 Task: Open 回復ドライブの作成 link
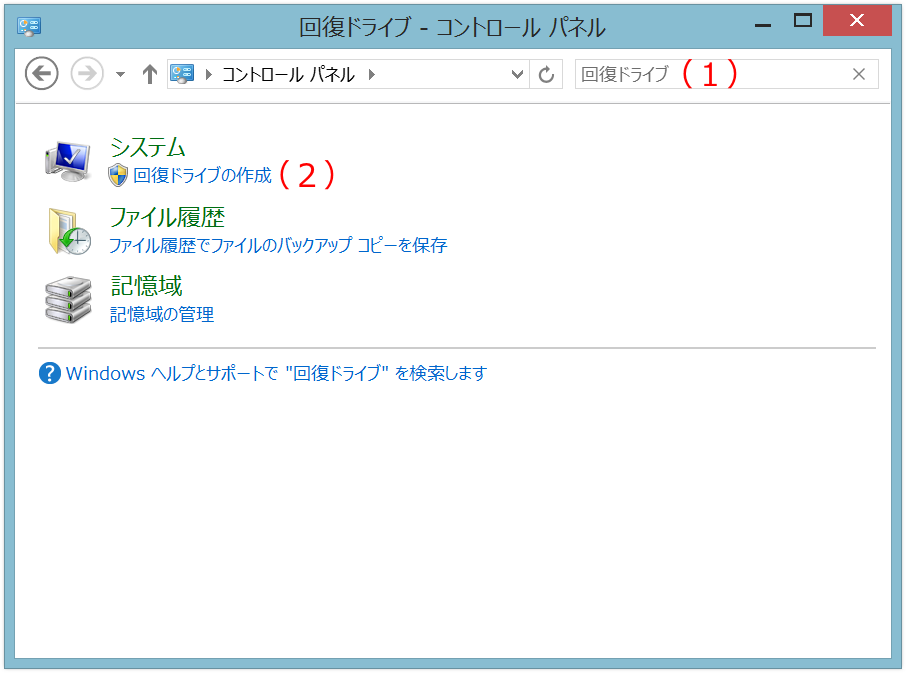[x=202, y=175]
